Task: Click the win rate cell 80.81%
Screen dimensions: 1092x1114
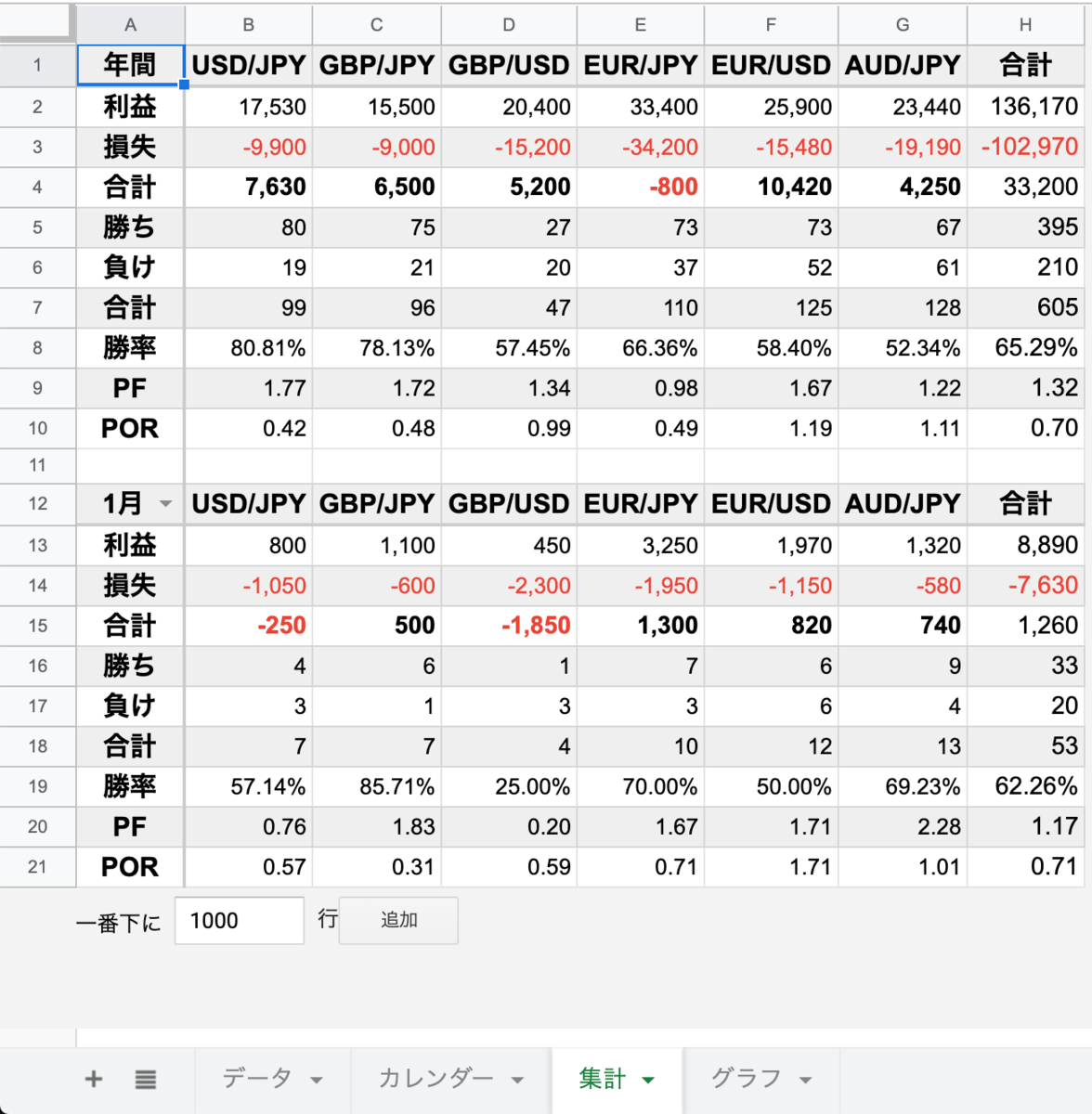Action: 249,348
